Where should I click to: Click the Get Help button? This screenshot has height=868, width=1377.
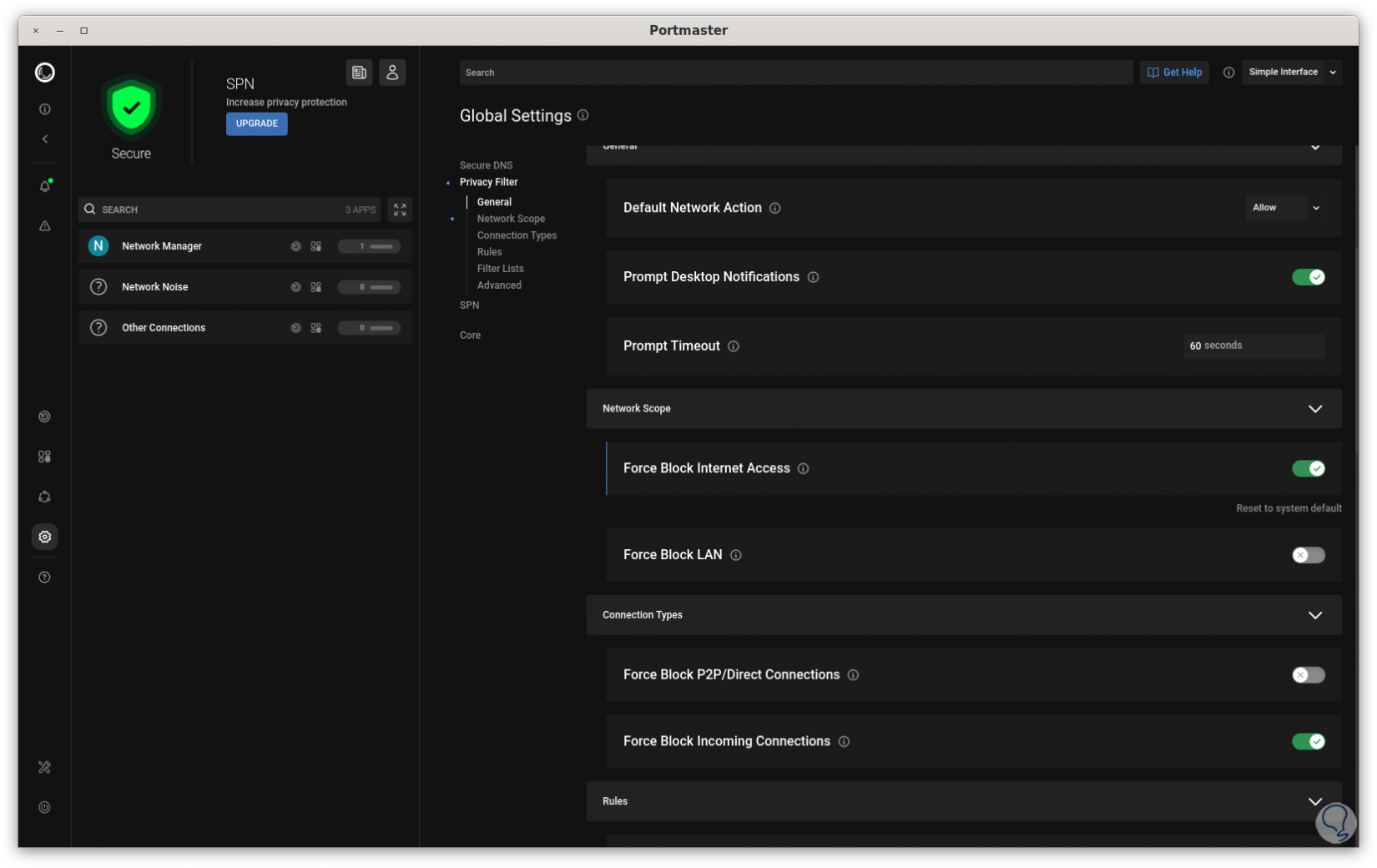[x=1175, y=73]
